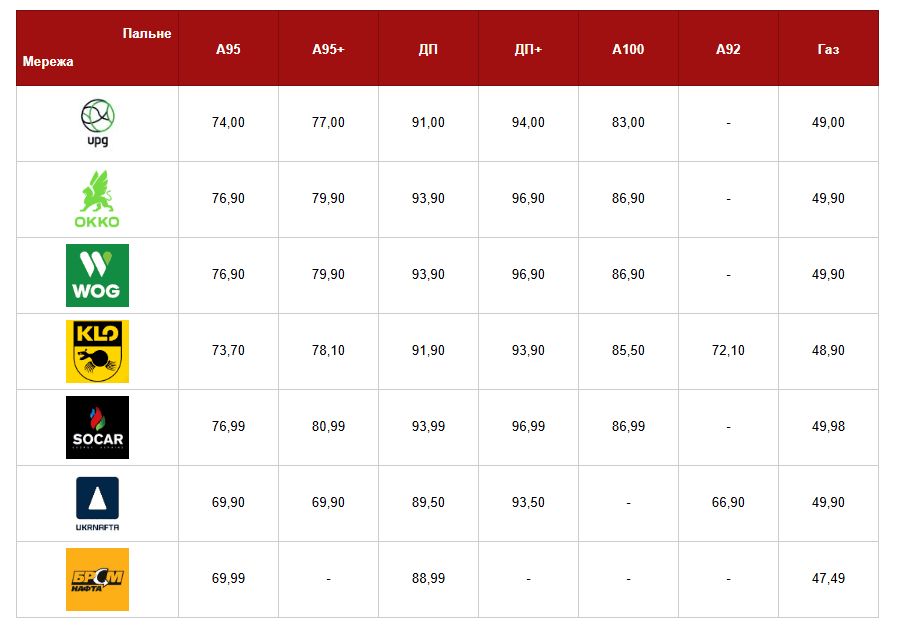The height and width of the screenshot is (630, 907).
Task: Click the A95 column header
Action: [x=228, y=49]
